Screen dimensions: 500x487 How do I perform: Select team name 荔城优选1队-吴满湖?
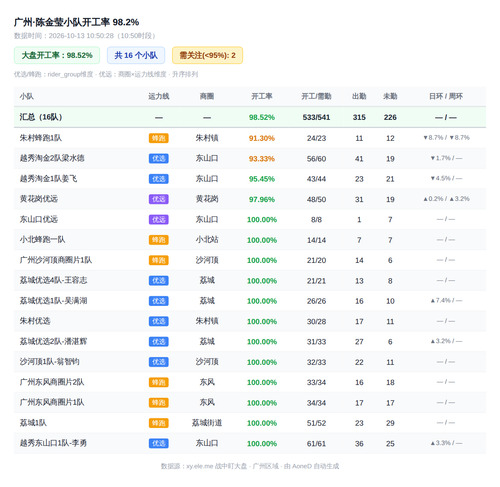53,301
